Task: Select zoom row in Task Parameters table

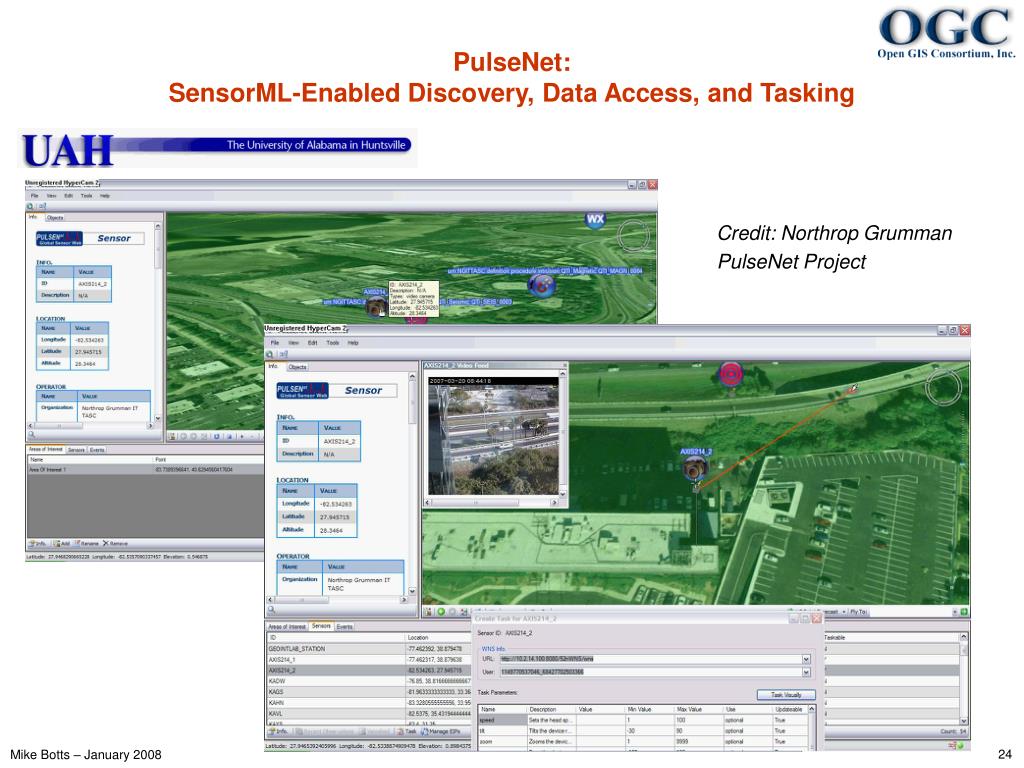Action: [643, 741]
